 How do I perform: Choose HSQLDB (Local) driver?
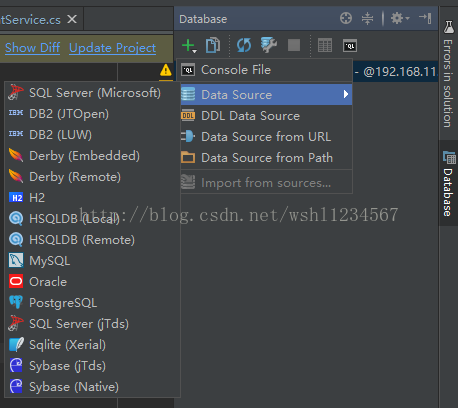(92, 219)
